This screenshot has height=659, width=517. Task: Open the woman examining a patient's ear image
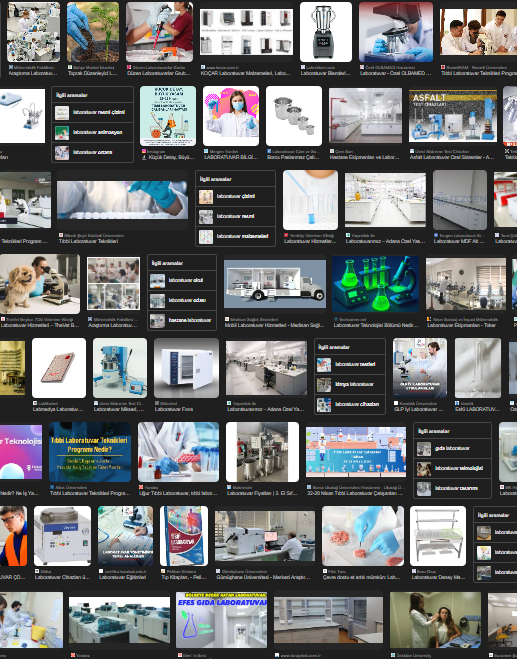point(435,620)
